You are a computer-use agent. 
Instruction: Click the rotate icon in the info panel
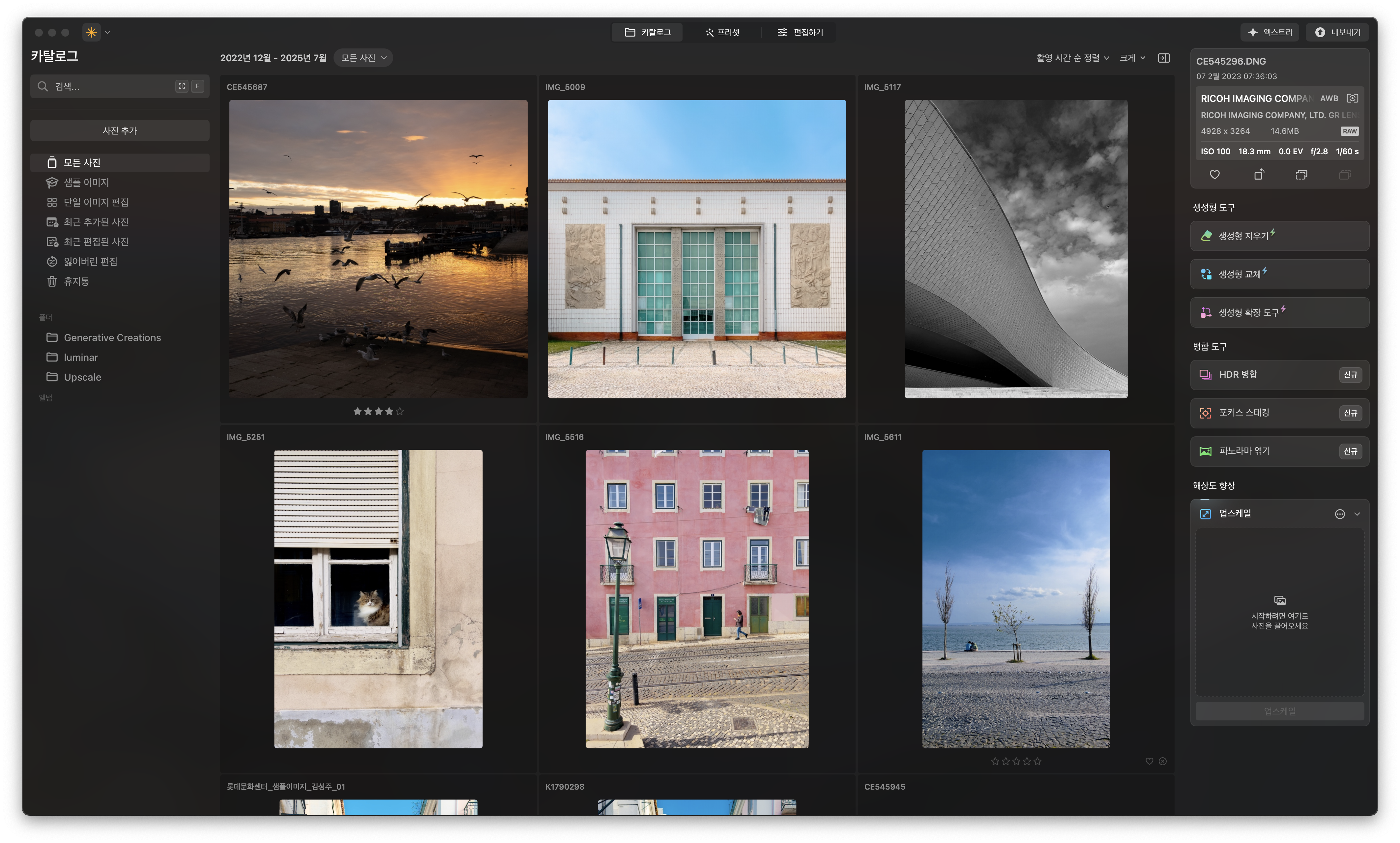tap(1259, 174)
